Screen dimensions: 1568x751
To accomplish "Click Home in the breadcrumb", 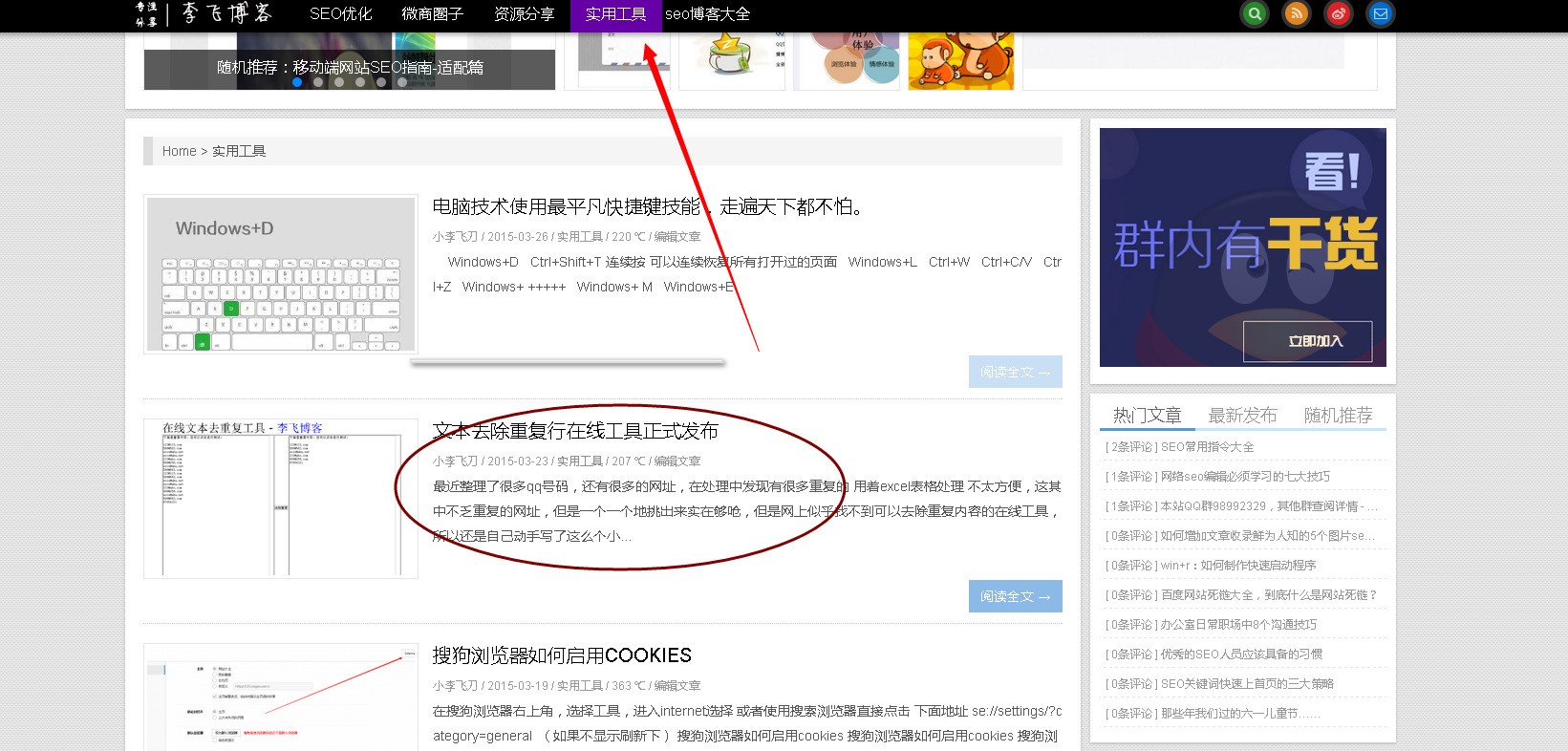I will tap(179, 151).
